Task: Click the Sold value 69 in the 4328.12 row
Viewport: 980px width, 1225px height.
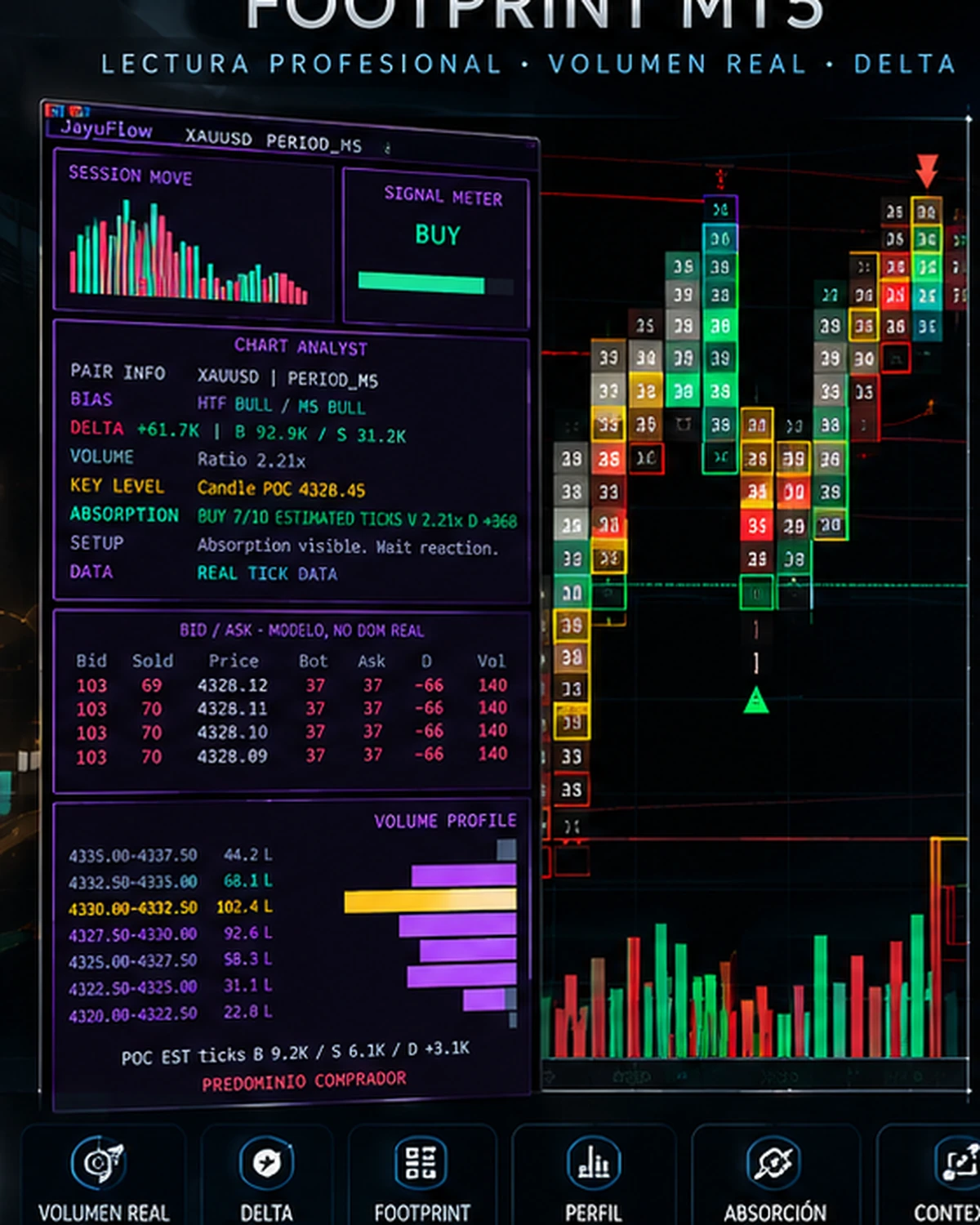Action: point(151,685)
